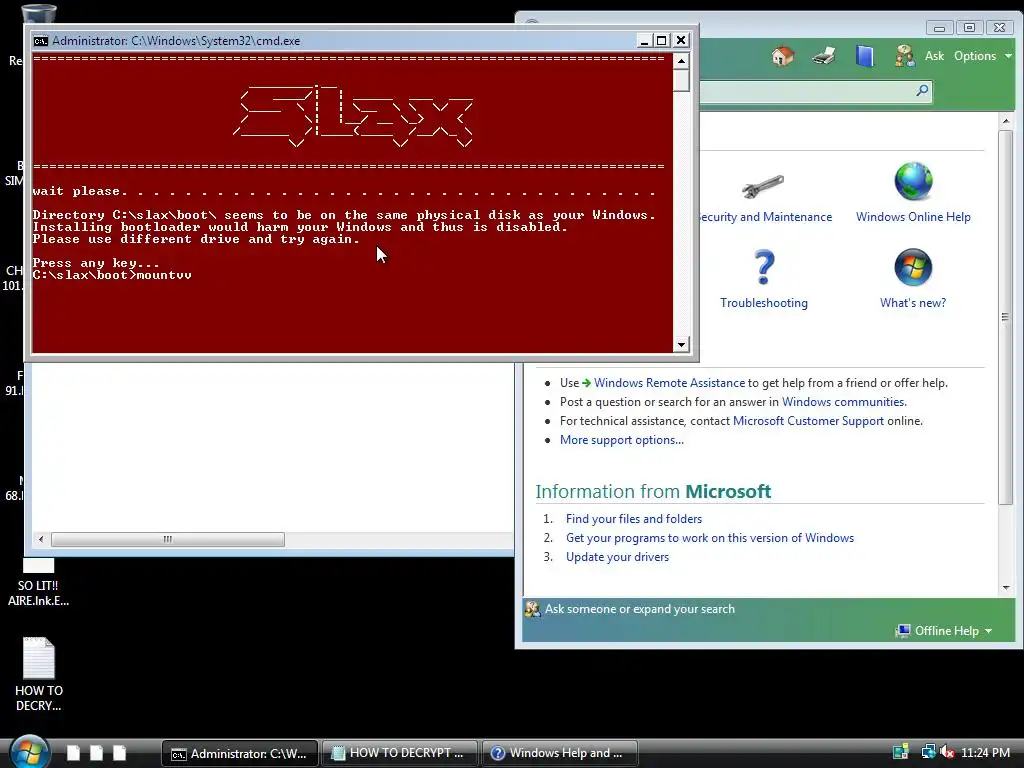Click the cmd window scroll up arrow
The height and width of the screenshot is (768, 1024).
[681, 61]
